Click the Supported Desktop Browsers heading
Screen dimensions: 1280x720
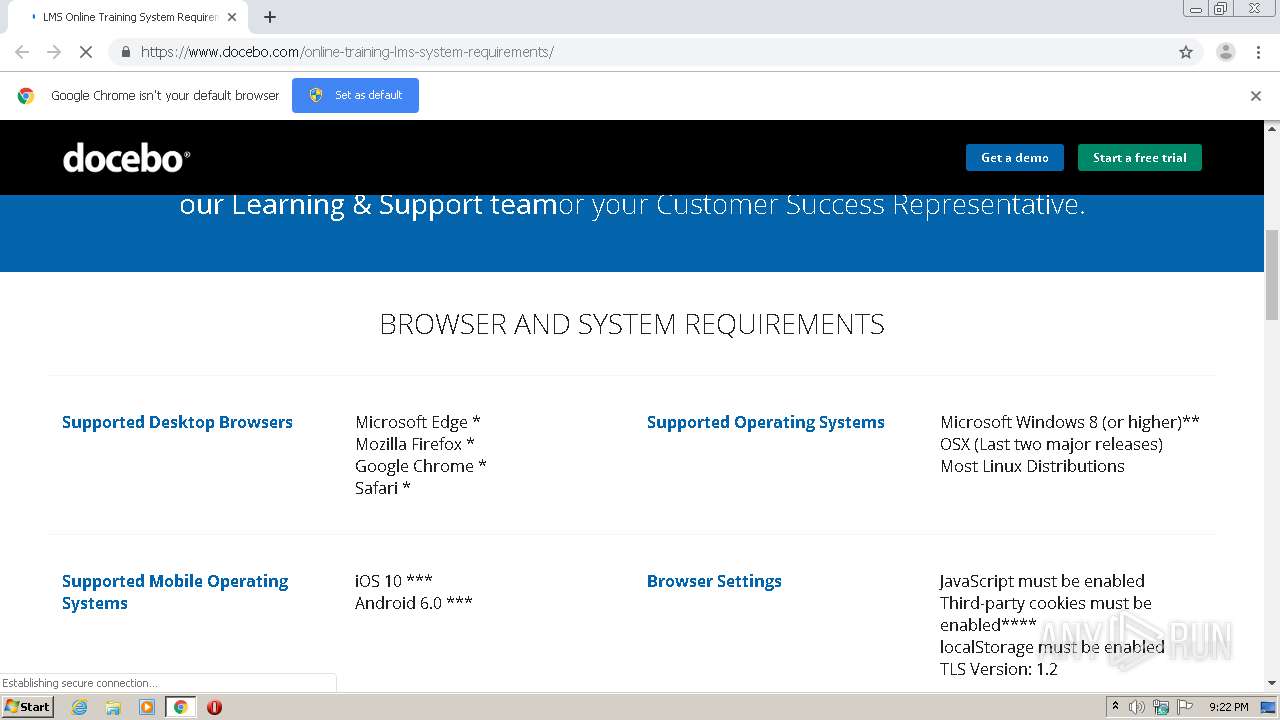177,422
